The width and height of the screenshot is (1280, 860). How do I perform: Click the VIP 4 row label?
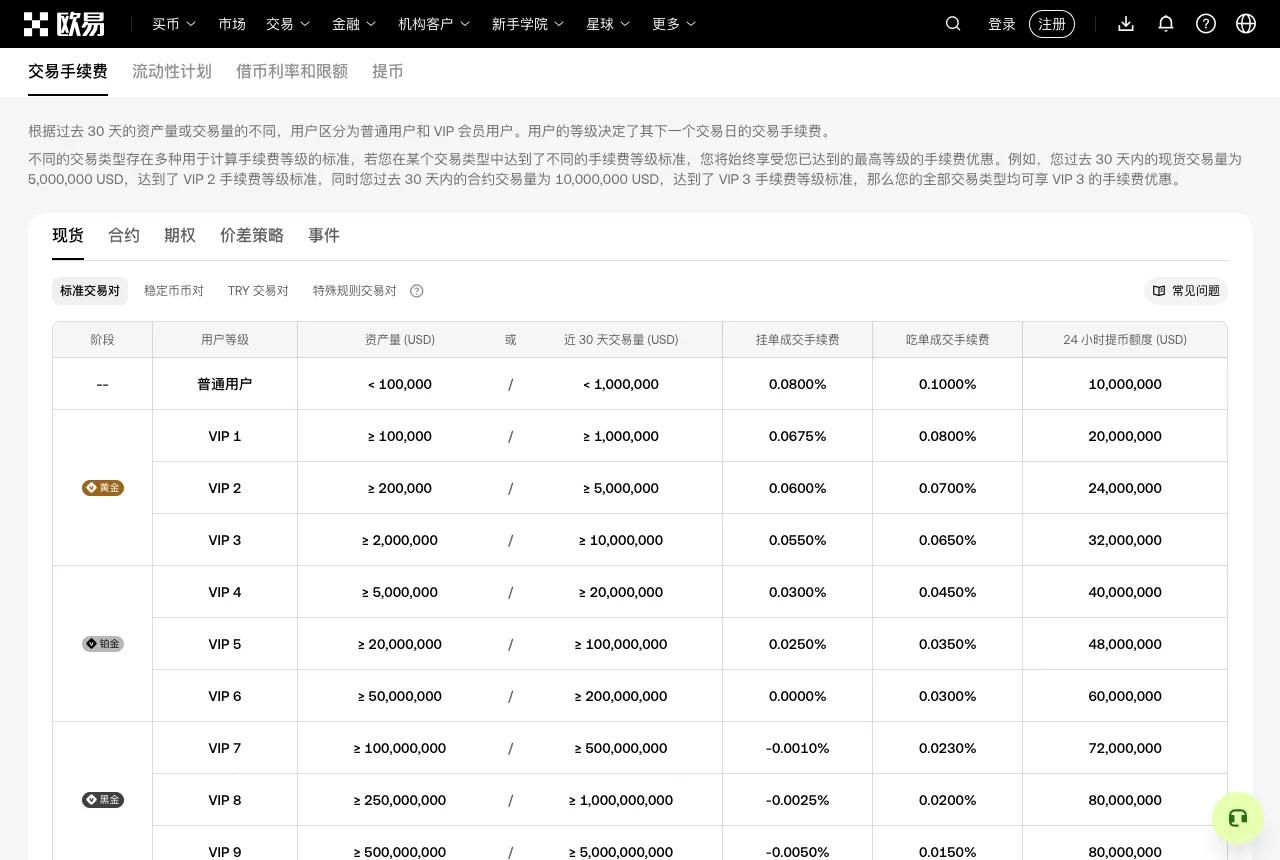tap(225, 592)
